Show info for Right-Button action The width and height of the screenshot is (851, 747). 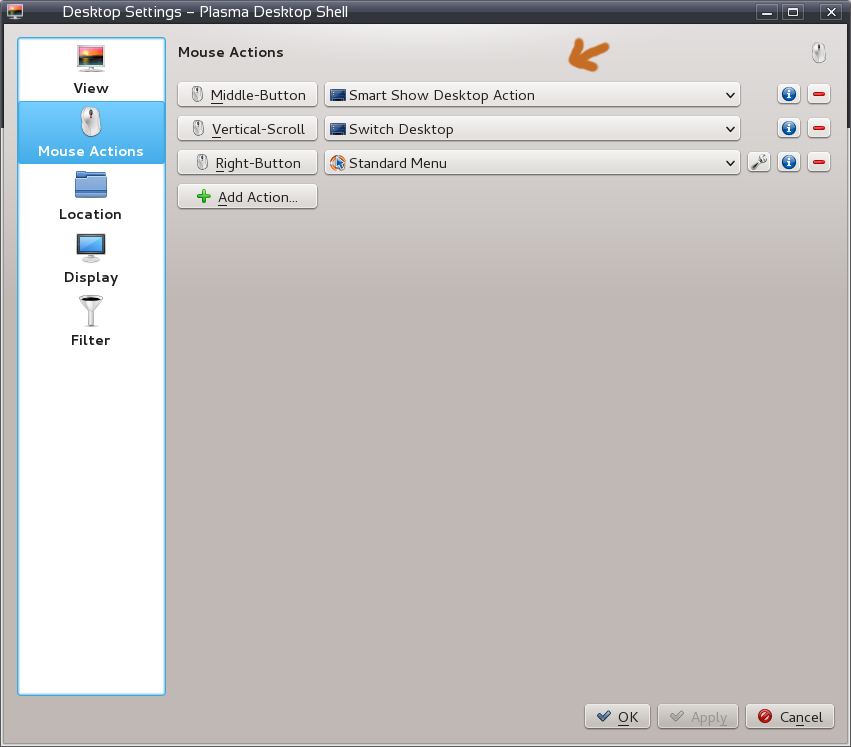click(789, 162)
